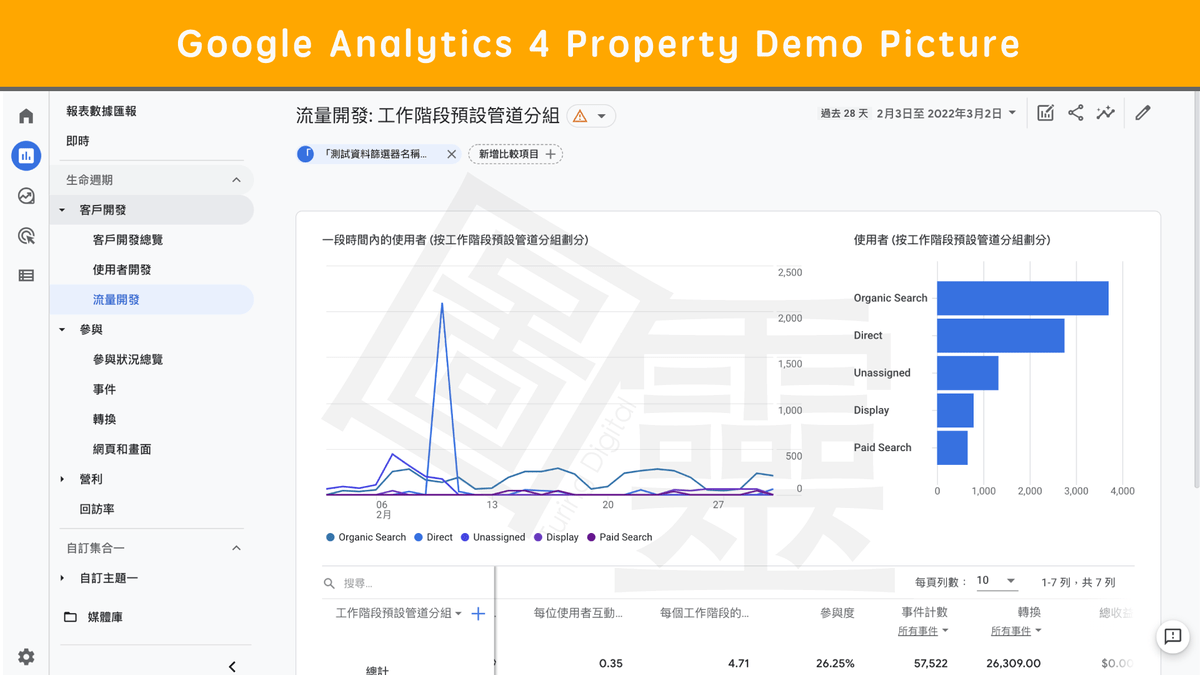Toggle Unassigned legend item in line chart
Screen dimensions: 1200x675
[x=492, y=537]
